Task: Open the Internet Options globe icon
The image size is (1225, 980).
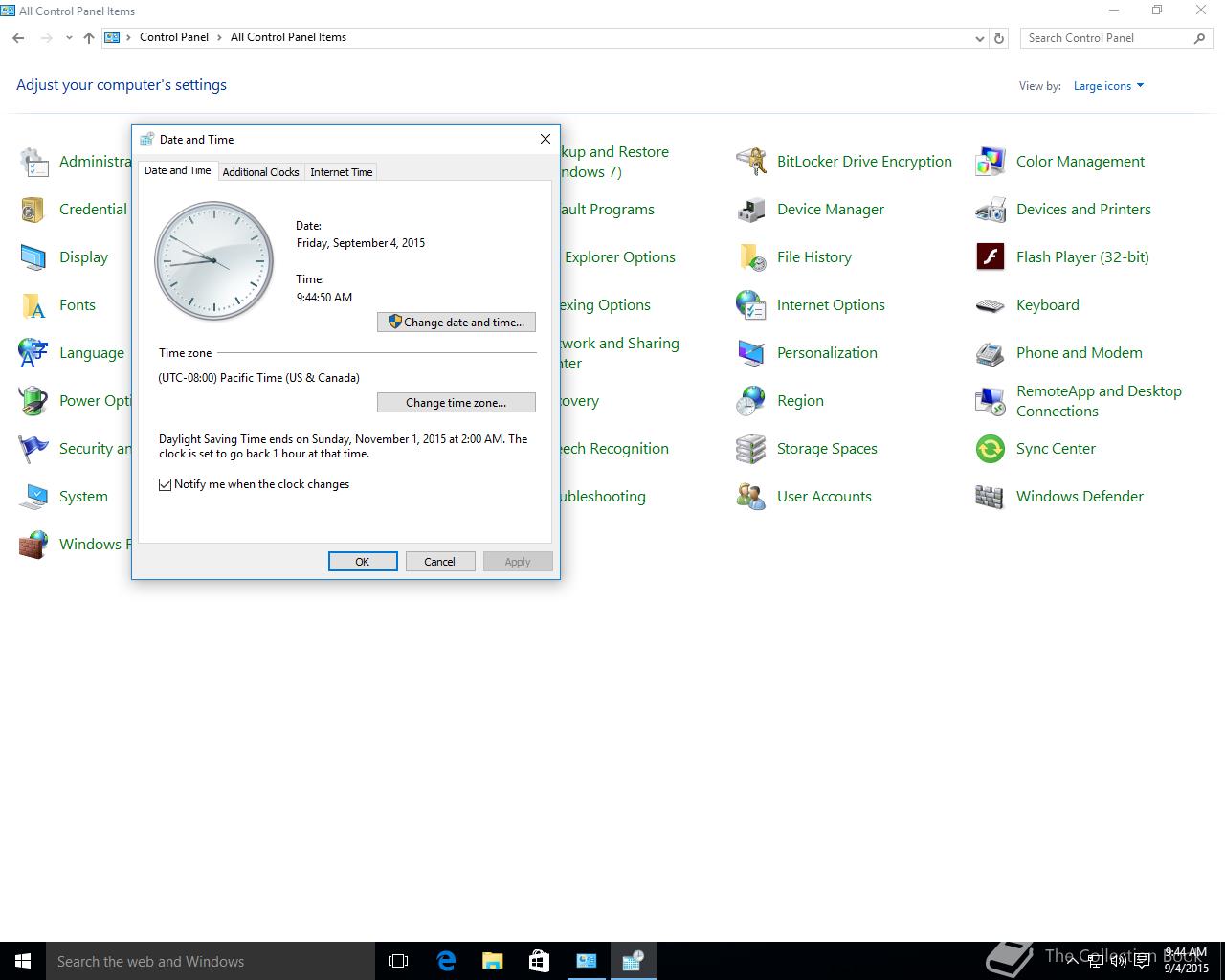Action: (x=751, y=305)
